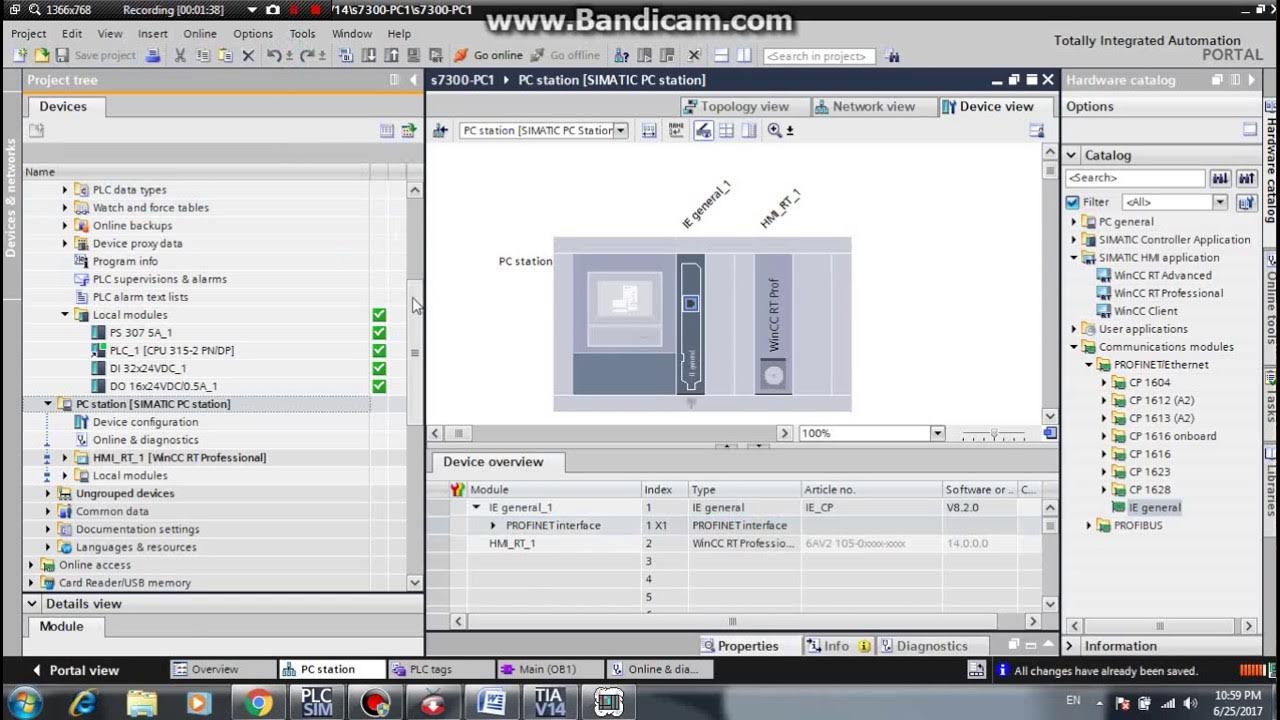
Task: Switch to Portal view
Action: 76,670
